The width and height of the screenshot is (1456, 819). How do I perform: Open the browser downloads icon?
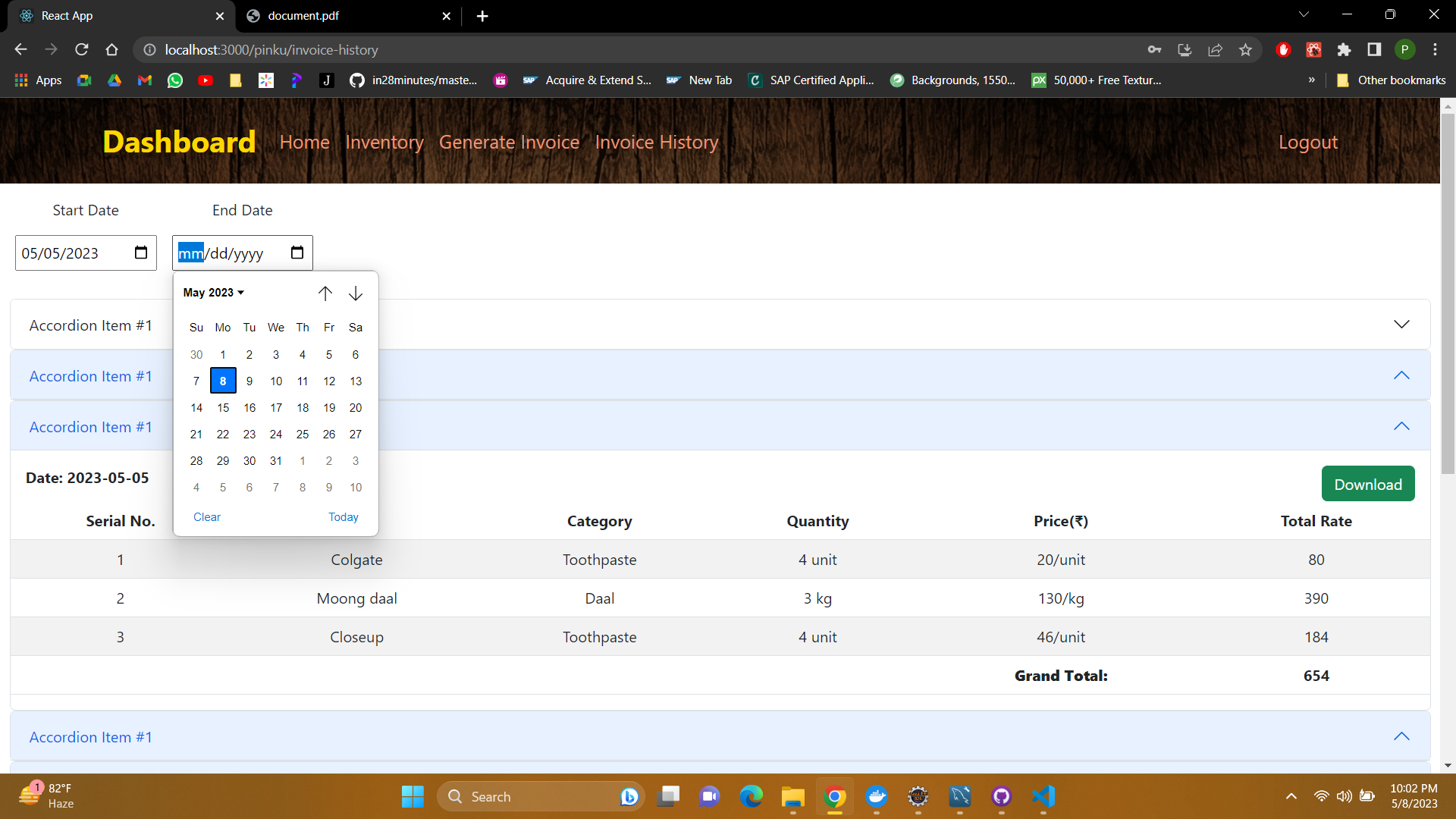tap(1185, 49)
